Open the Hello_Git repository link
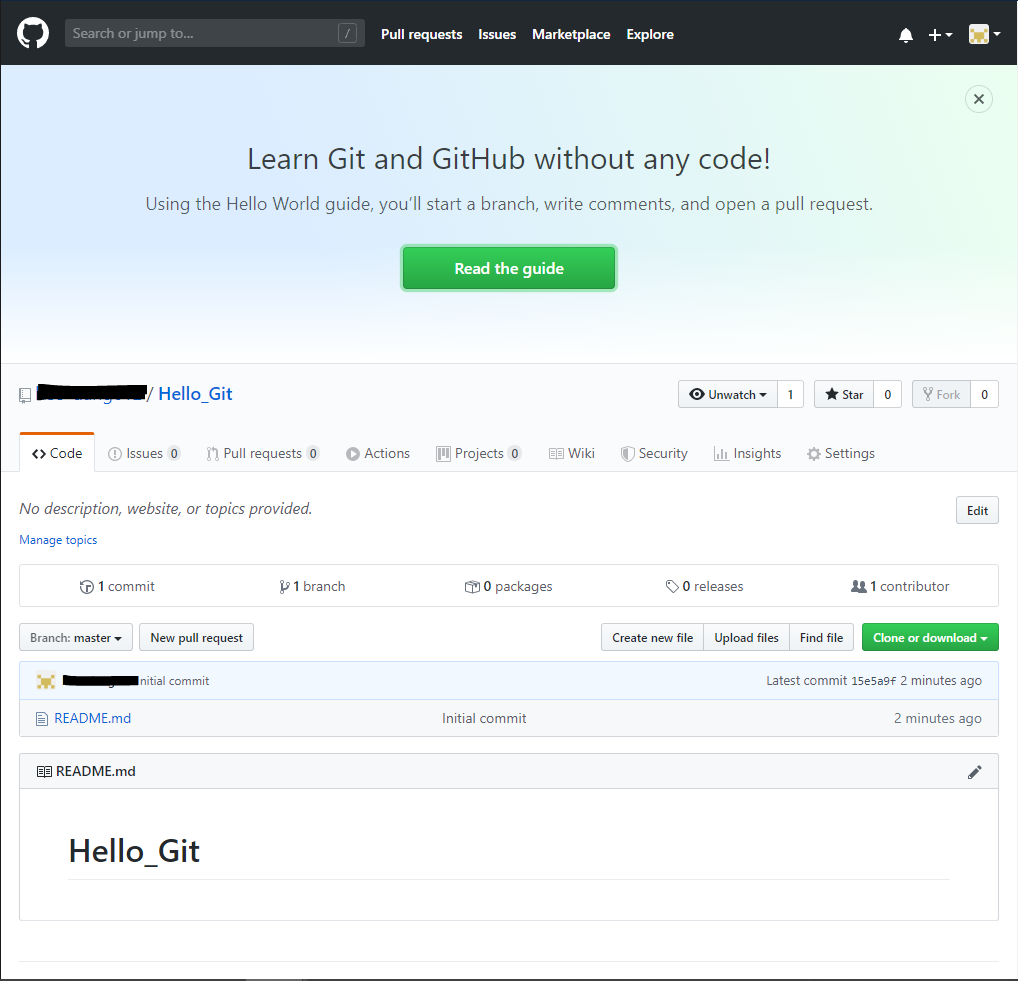Viewport: 1018px width, 981px height. click(x=195, y=394)
